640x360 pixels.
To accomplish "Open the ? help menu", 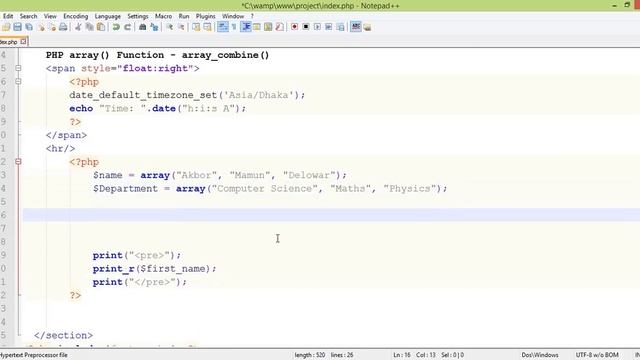I will click(x=252, y=16).
